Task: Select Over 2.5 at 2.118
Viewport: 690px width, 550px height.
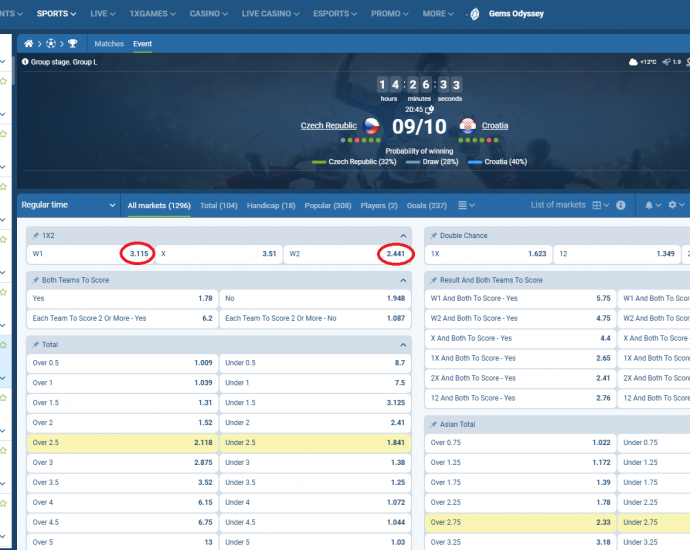Action: (122, 443)
